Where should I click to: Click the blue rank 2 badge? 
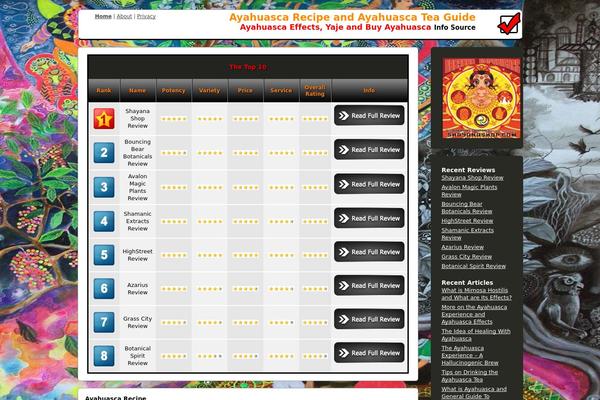(x=104, y=153)
